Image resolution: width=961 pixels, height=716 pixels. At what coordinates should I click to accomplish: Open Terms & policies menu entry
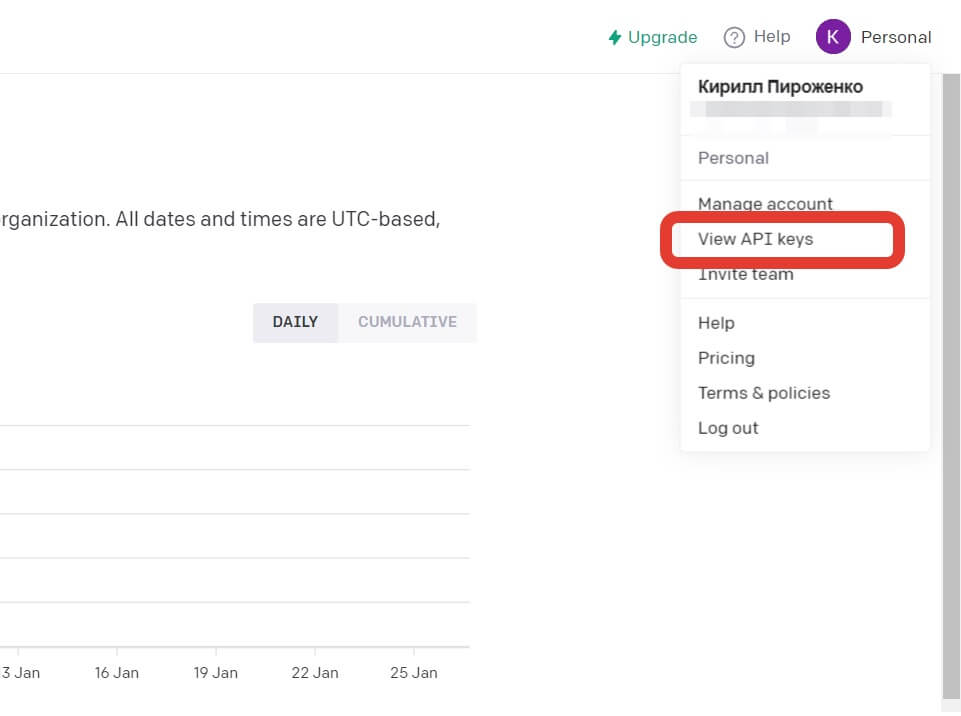pyautogui.click(x=764, y=393)
